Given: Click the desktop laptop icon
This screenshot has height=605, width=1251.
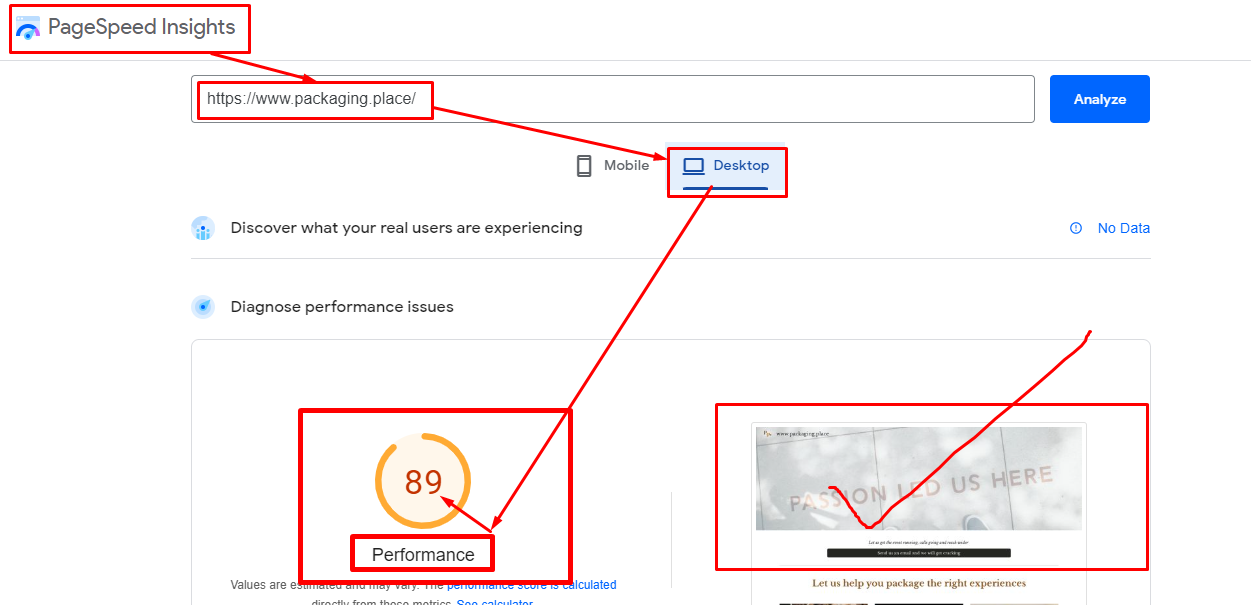Looking at the screenshot, I should click(694, 166).
